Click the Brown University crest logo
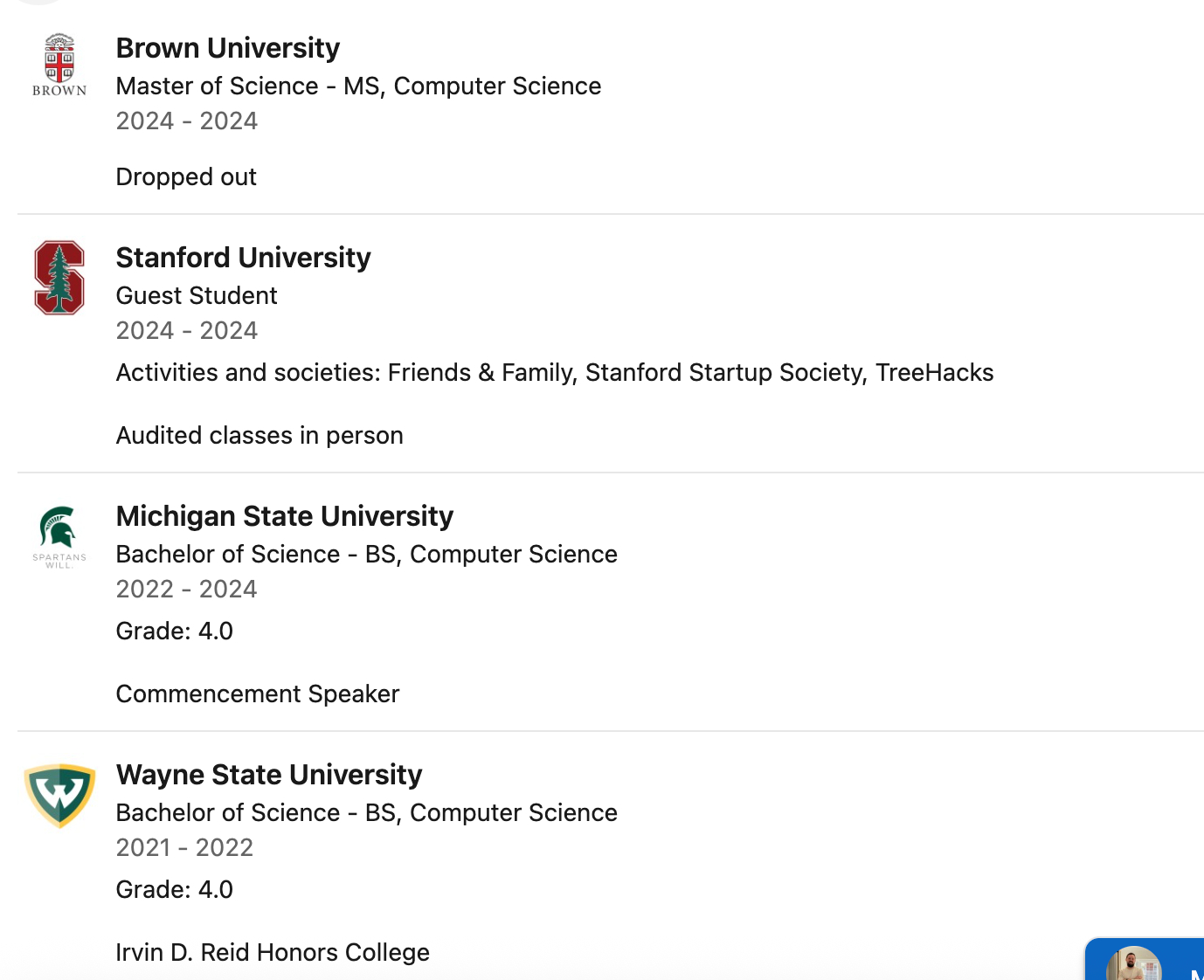The image size is (1204, 980). point(59,65)
